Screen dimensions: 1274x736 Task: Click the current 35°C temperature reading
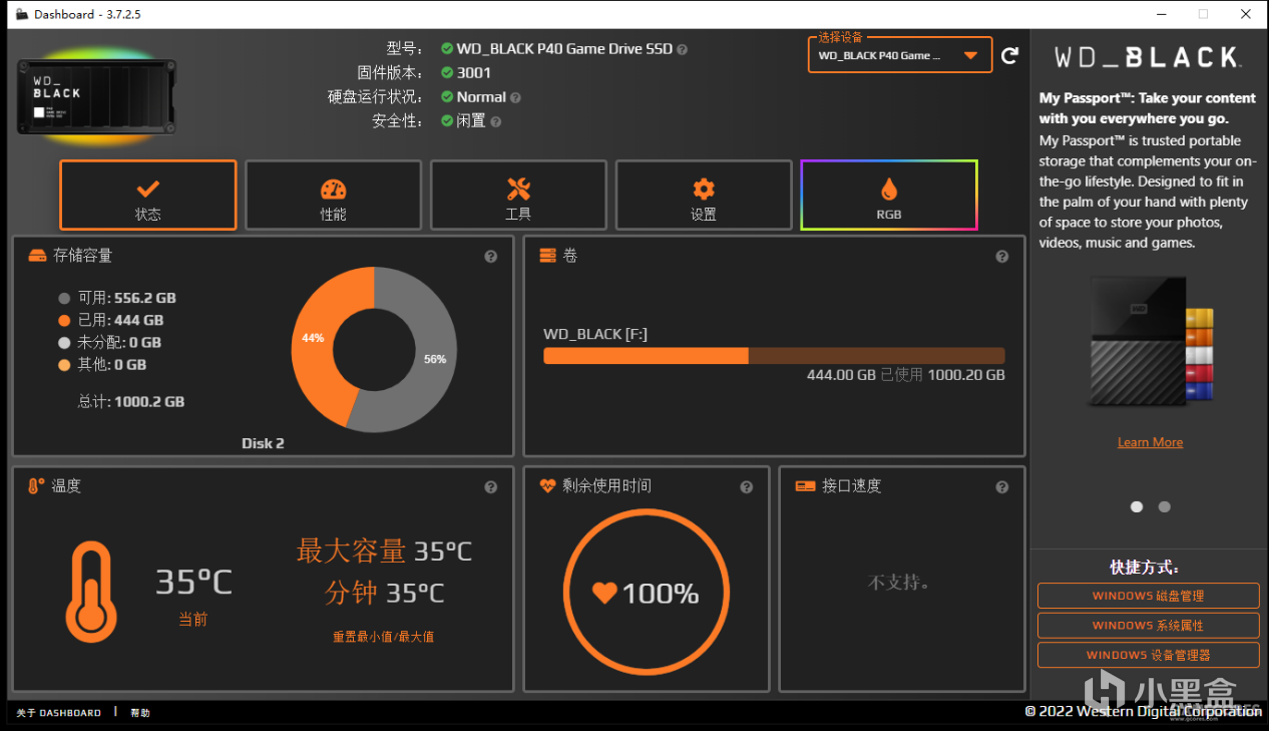point(194,581)
